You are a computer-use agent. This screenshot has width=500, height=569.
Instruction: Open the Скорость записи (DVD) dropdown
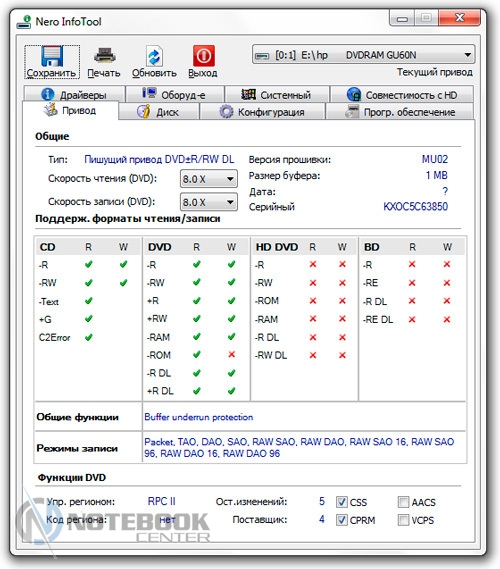209,202
